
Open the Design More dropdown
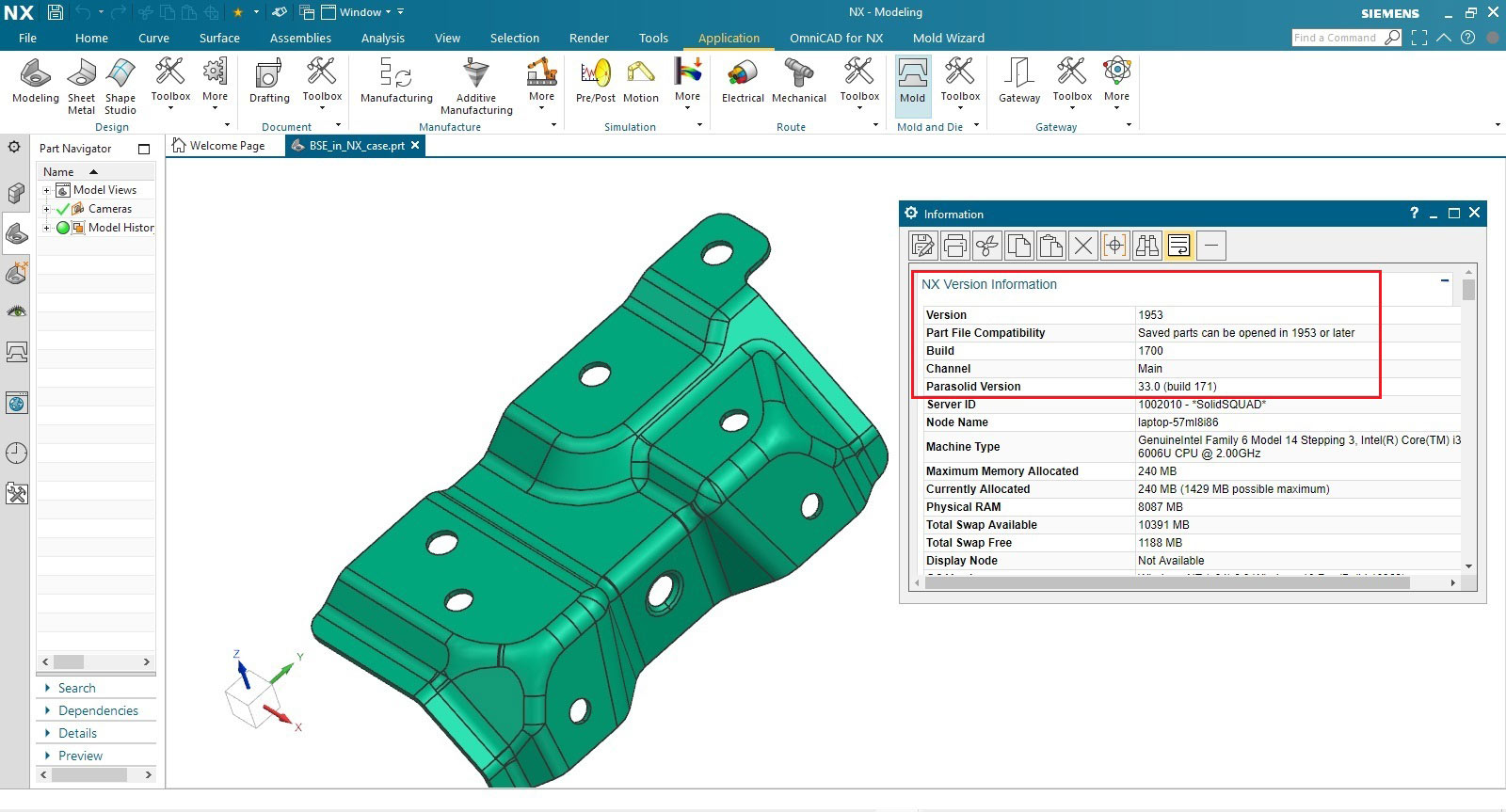tap(215, 85)
